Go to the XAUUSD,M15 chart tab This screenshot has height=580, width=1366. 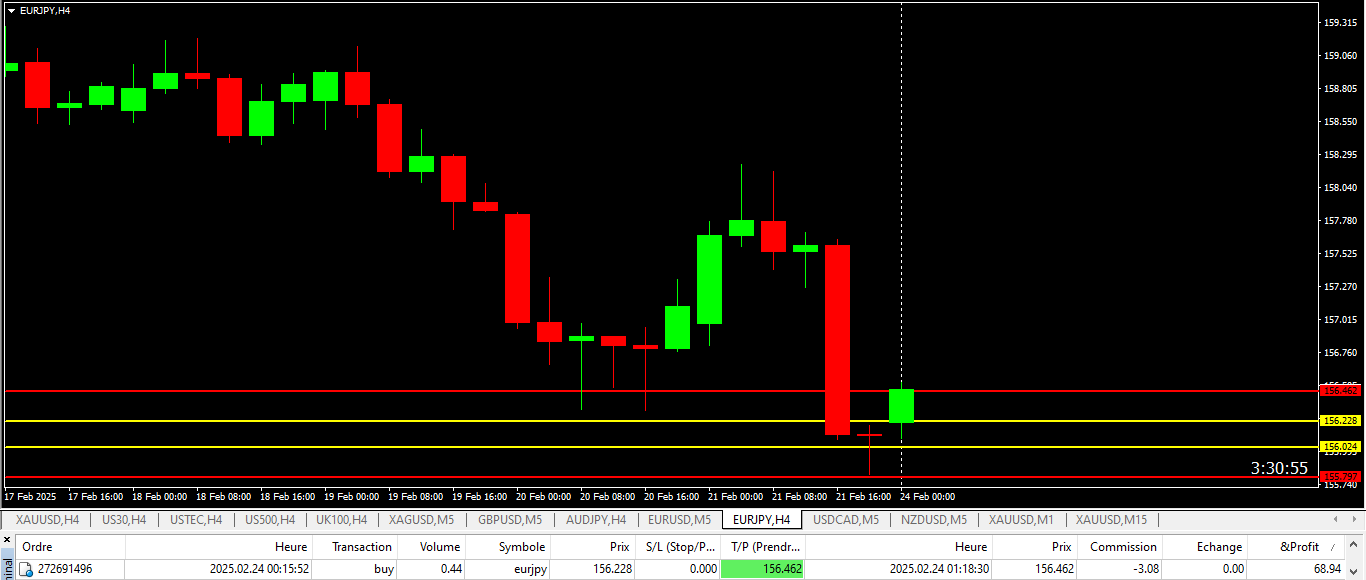tap(1111, 520)
